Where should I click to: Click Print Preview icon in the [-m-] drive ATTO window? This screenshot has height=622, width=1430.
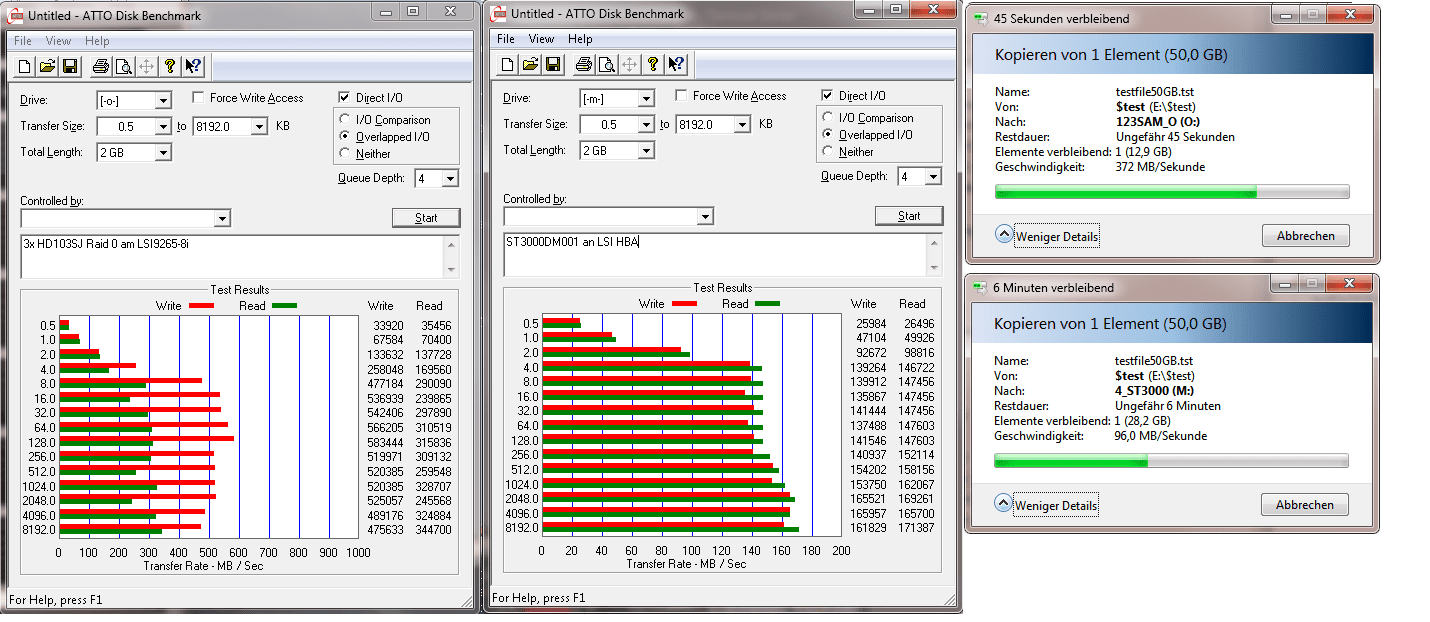point(606,64)
